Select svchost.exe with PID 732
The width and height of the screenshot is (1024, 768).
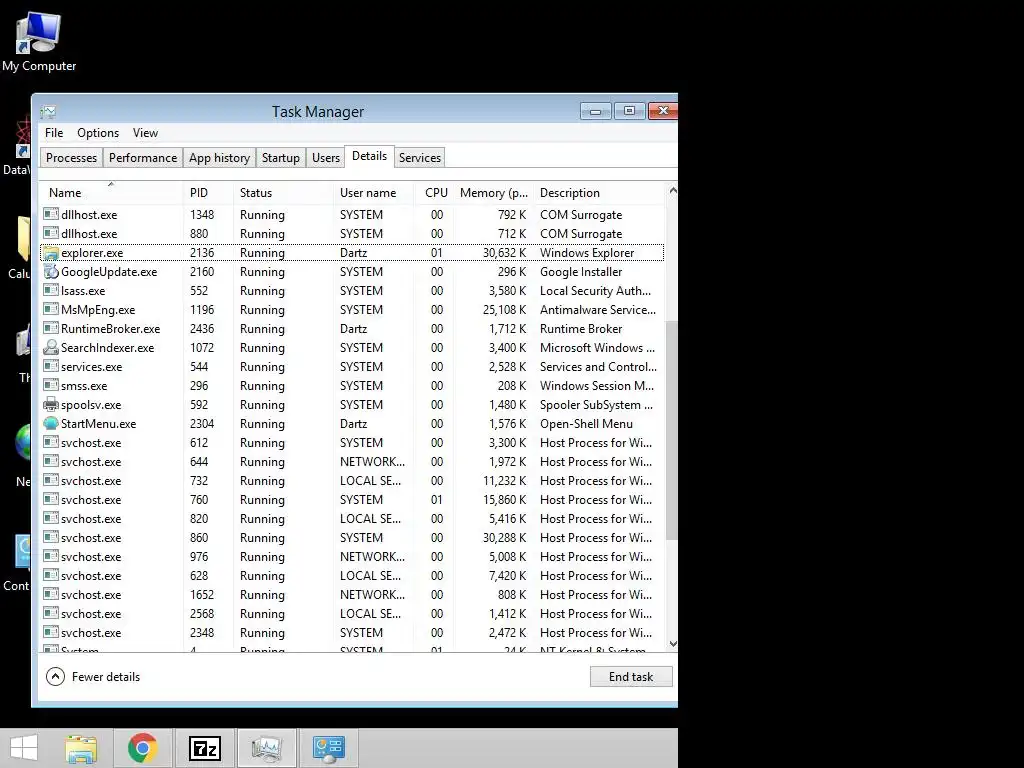[x=353, y=481]
